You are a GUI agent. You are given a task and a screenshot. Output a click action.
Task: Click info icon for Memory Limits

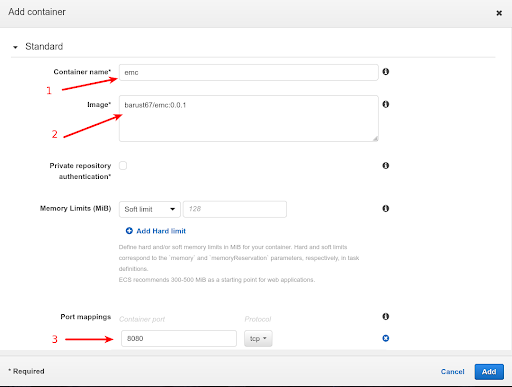(x=386, y=209)
